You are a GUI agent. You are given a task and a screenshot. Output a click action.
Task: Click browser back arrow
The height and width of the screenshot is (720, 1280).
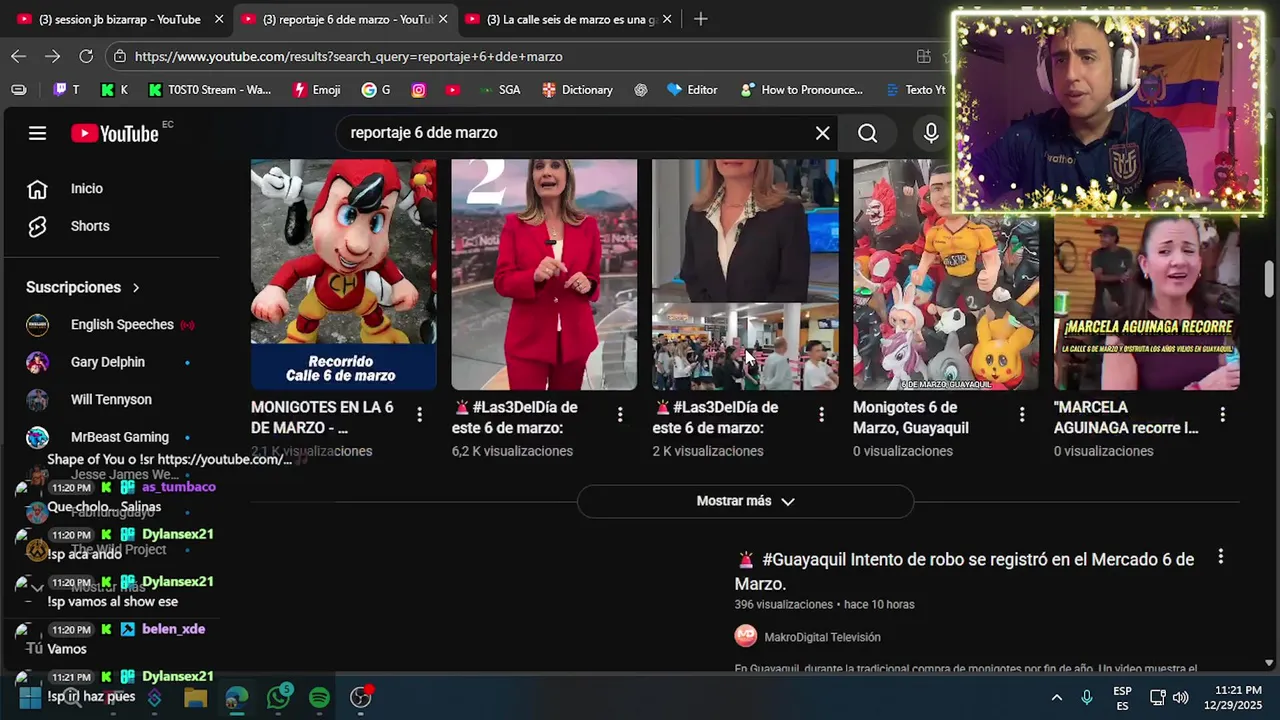(19, 56)
